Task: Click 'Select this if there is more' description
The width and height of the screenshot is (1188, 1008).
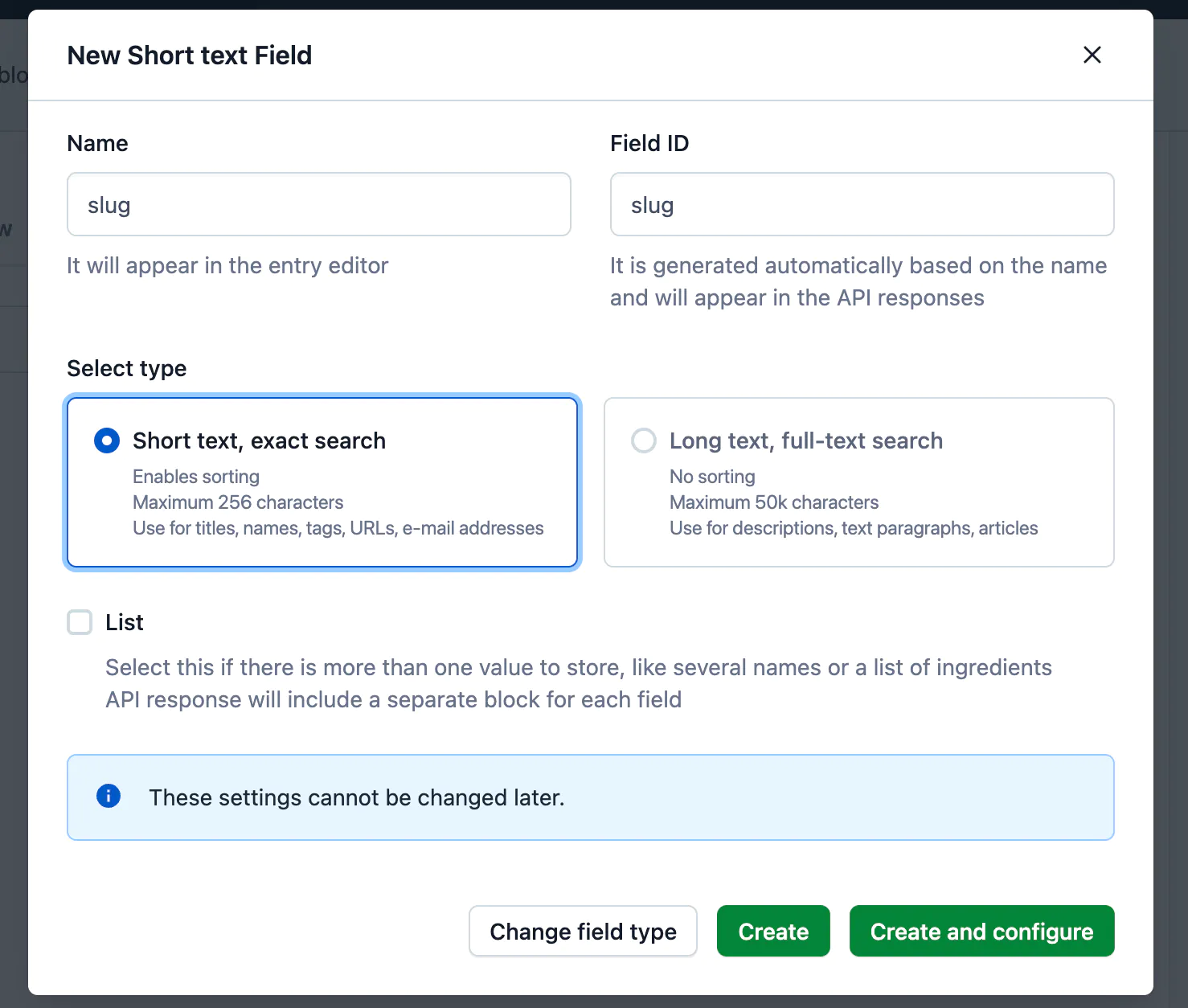Action: pos(579,683)
